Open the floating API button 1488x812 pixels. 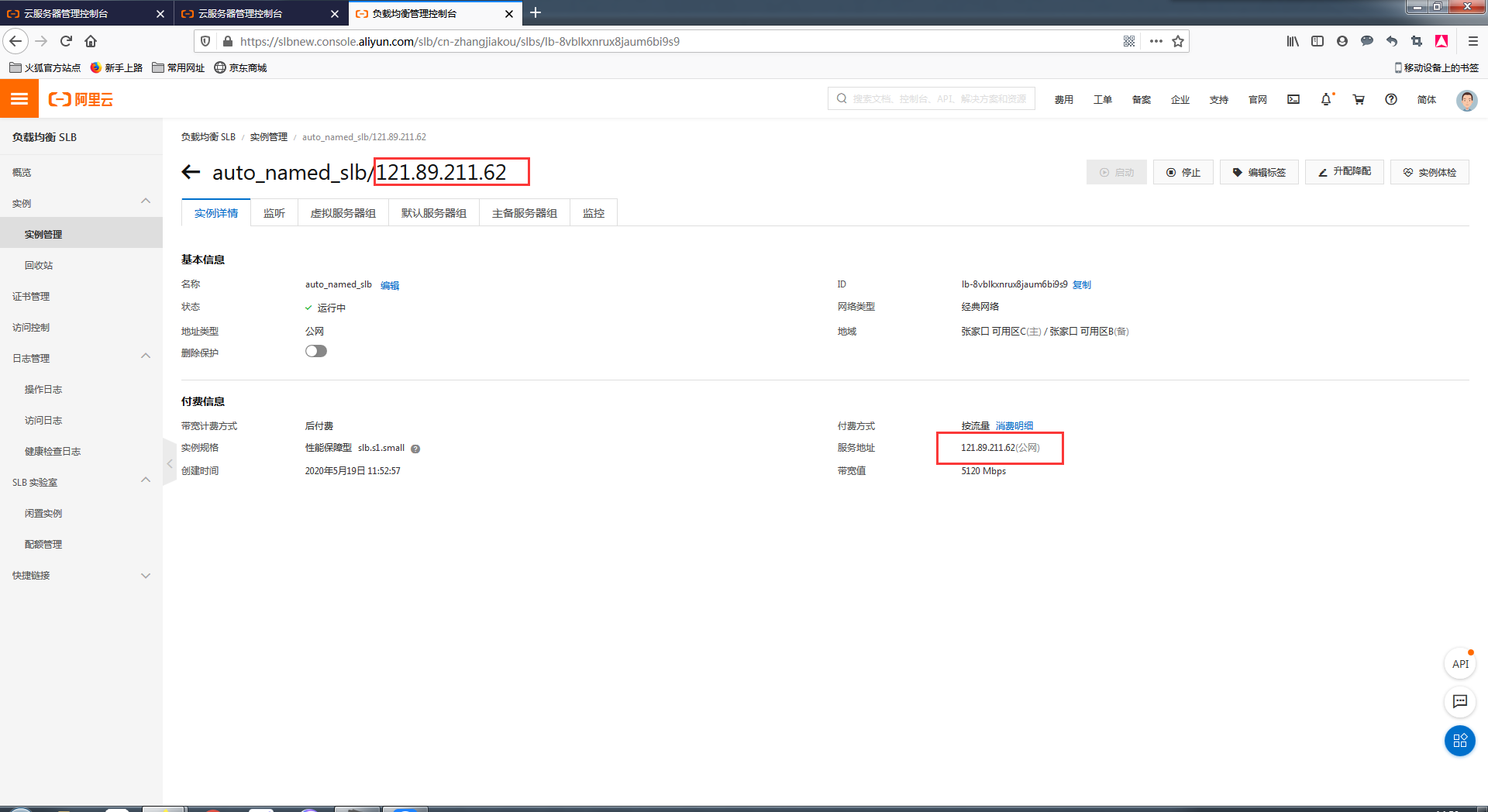click(1460, 664)
